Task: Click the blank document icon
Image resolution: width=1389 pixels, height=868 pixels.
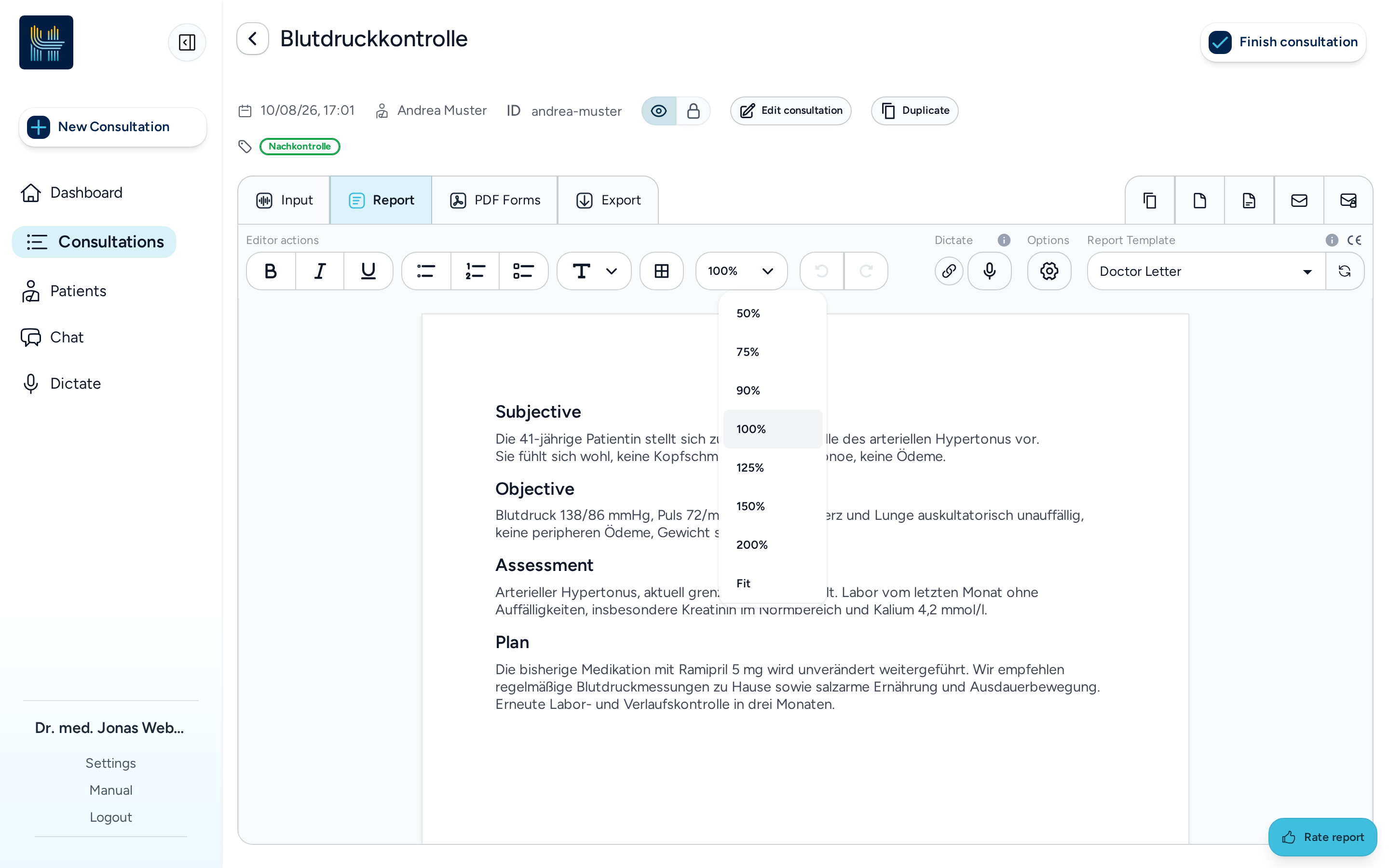Action: (x=1199, y=200)
